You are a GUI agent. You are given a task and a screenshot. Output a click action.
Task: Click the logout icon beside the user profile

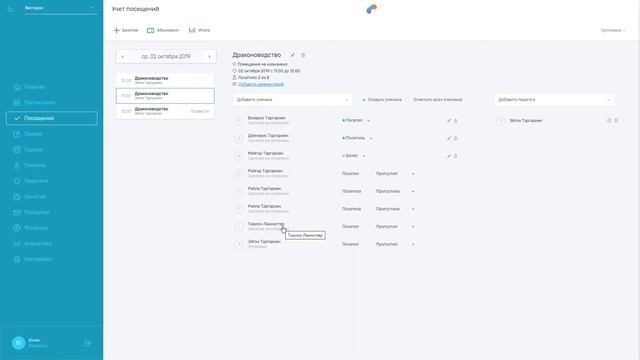tap(88, 343)
